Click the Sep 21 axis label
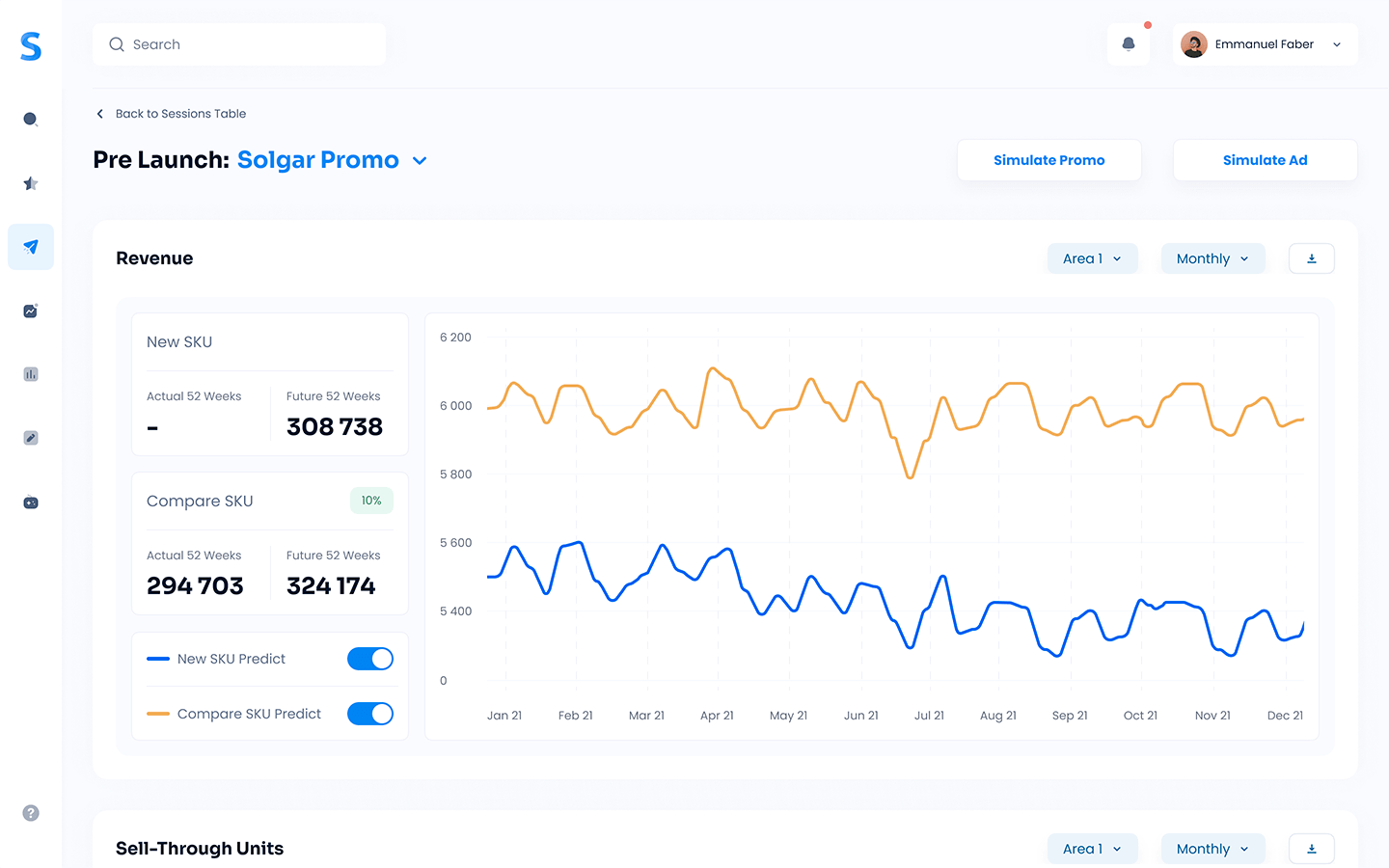The height and width of the screenshot is (868, 1389). pyautogui.click(x=1070, y=716)
